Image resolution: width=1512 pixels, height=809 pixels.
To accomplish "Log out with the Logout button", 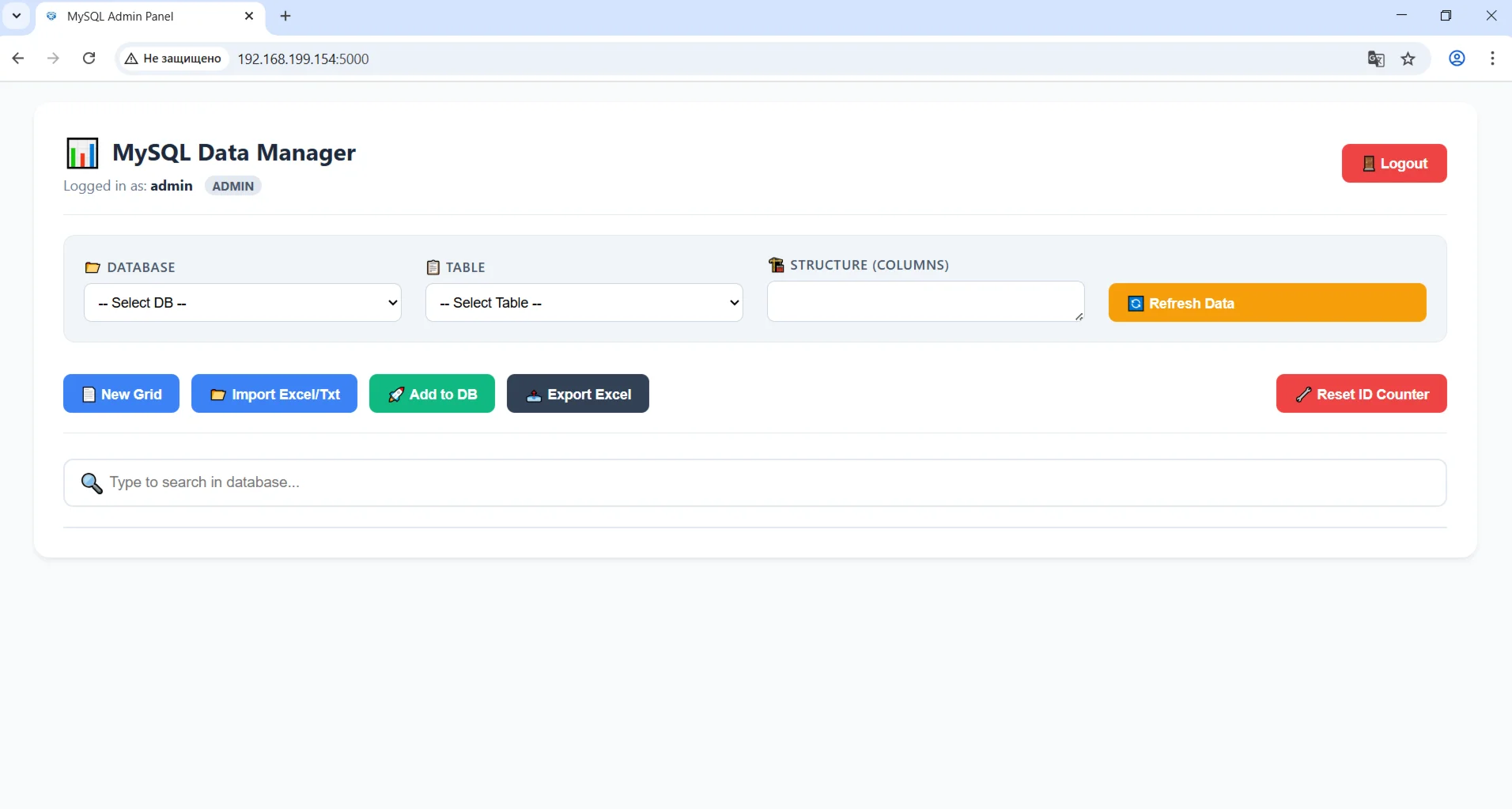I will pos(1394,164).
